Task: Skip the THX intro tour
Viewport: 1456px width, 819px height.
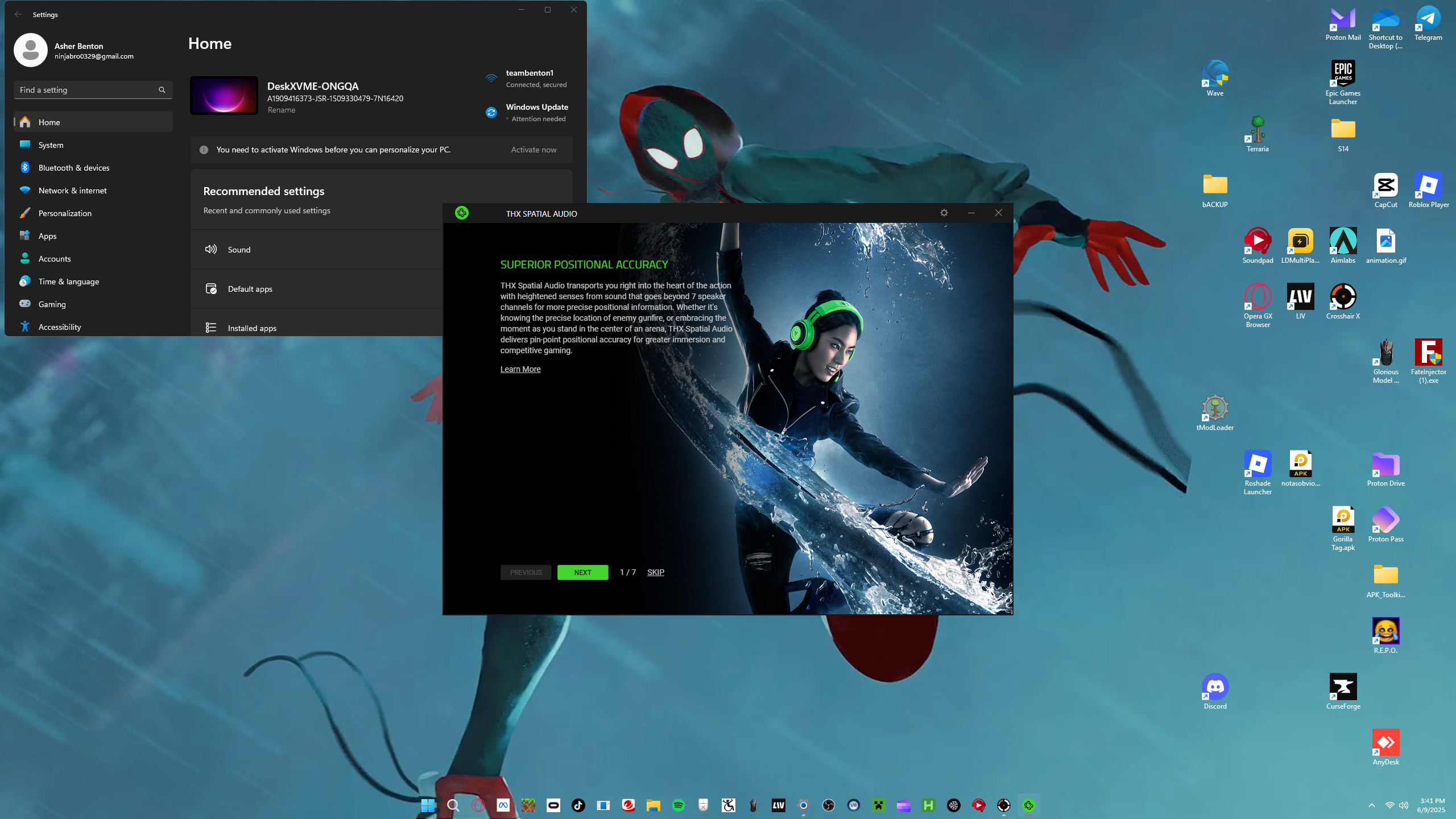Action: pos(655,572)
